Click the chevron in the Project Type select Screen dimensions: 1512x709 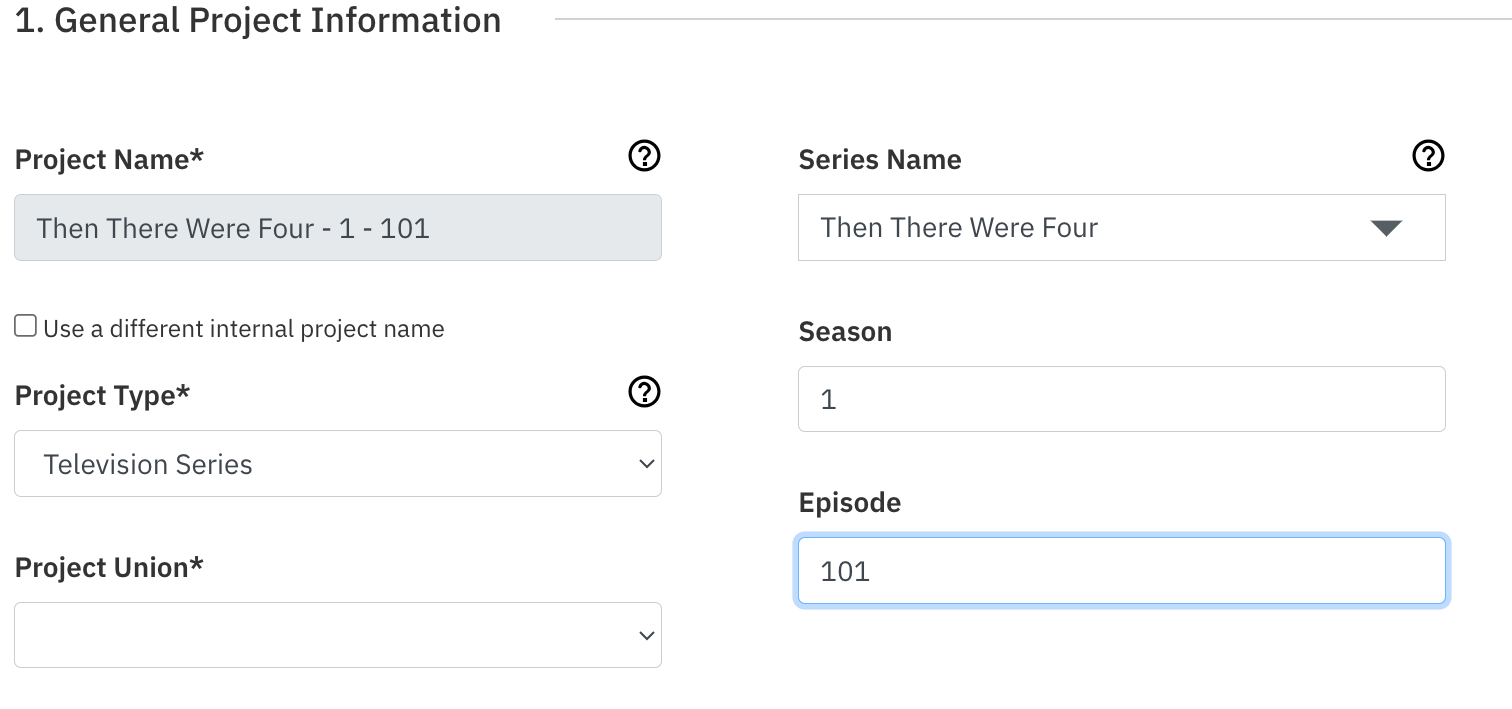pos(646,464)
